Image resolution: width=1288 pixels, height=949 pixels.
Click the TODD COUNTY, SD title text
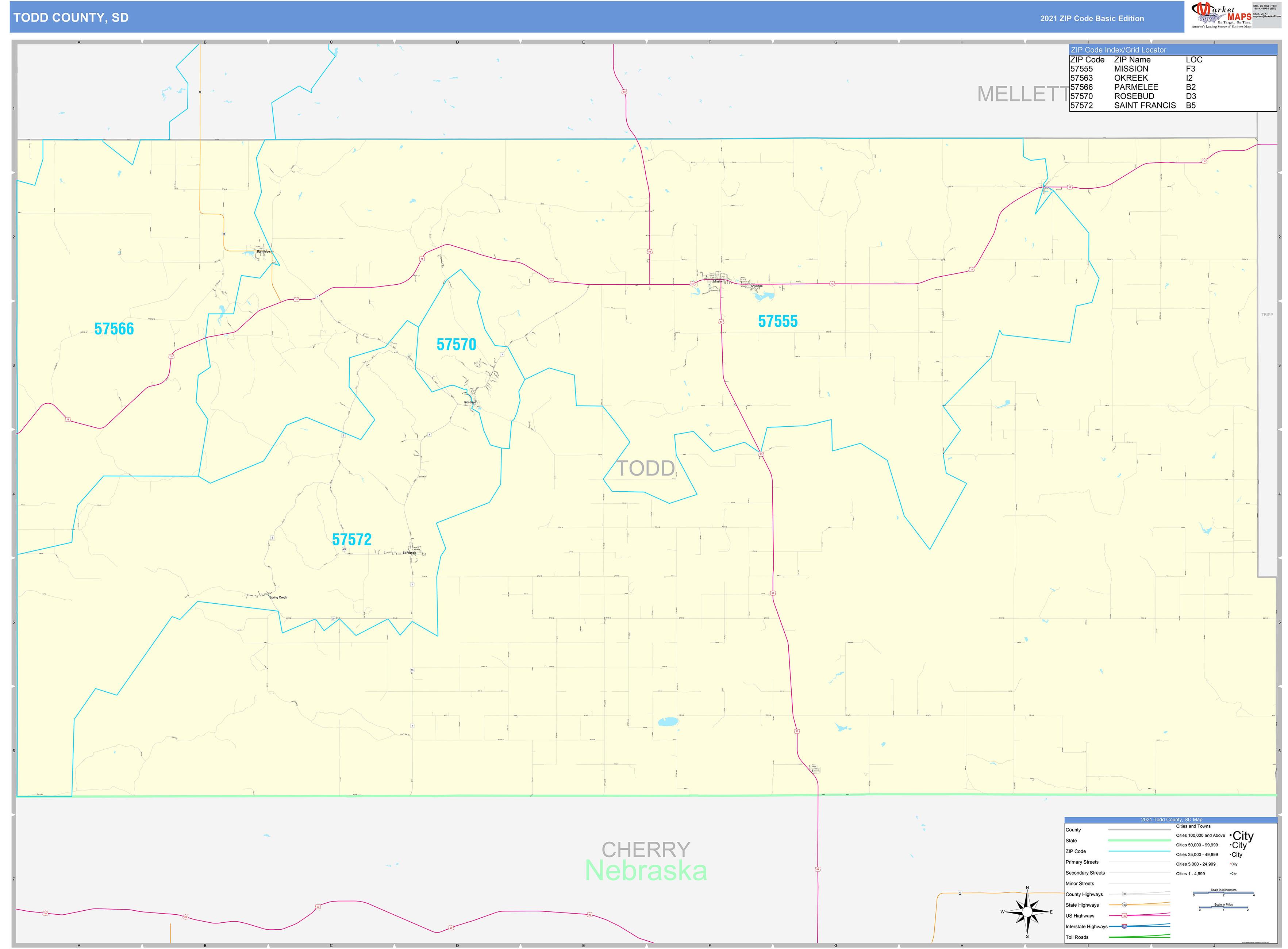click(71, 18)
